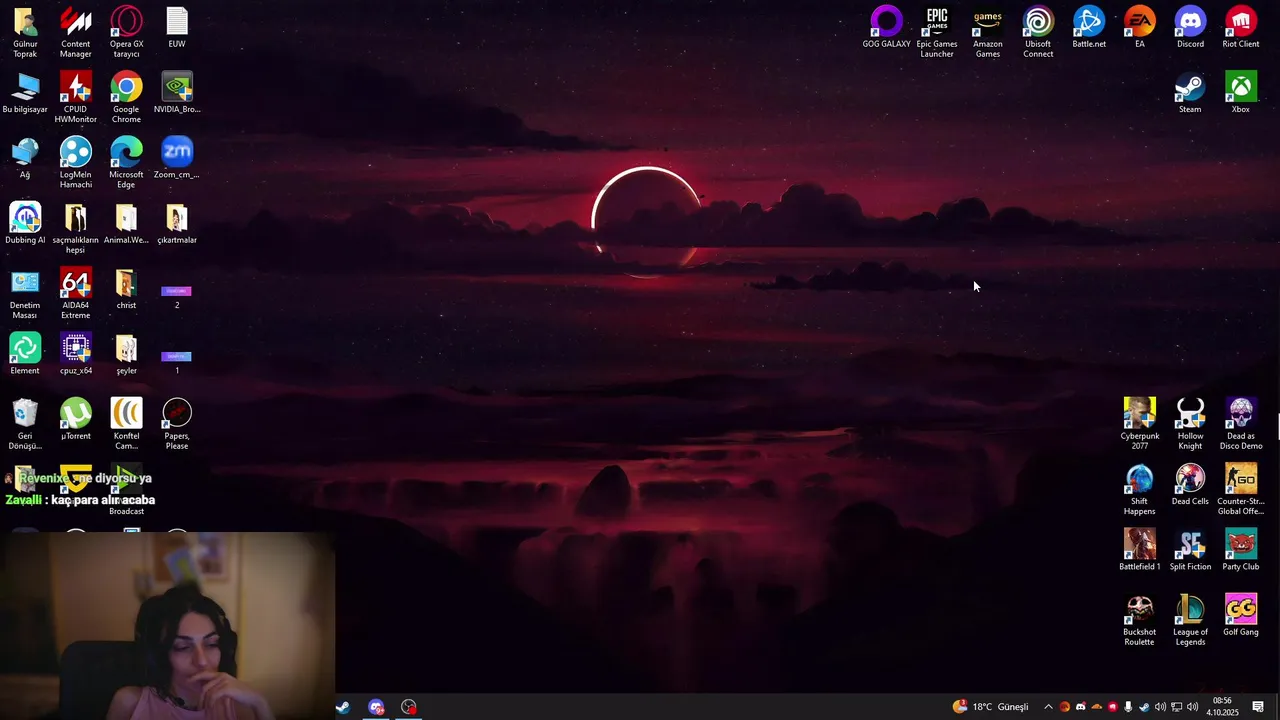Viewport: 1280px width, 720px height.
Task: Open Animal.We... folder
Action: (x=126, y=223)
